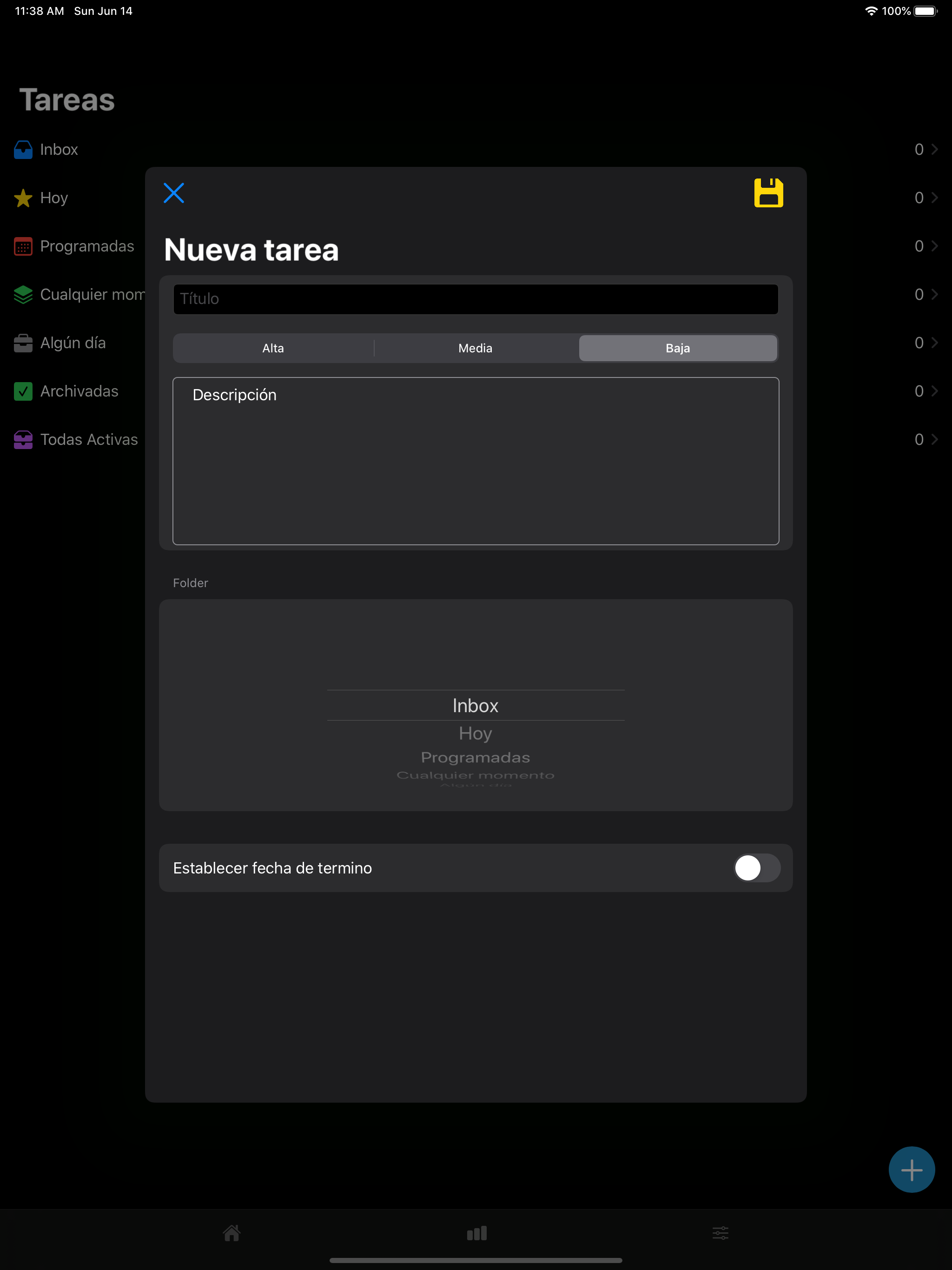The height and width of the screenshot is (1270, 952).
Task: Click the Wi-Fi status icon
Action: [871, 11]
